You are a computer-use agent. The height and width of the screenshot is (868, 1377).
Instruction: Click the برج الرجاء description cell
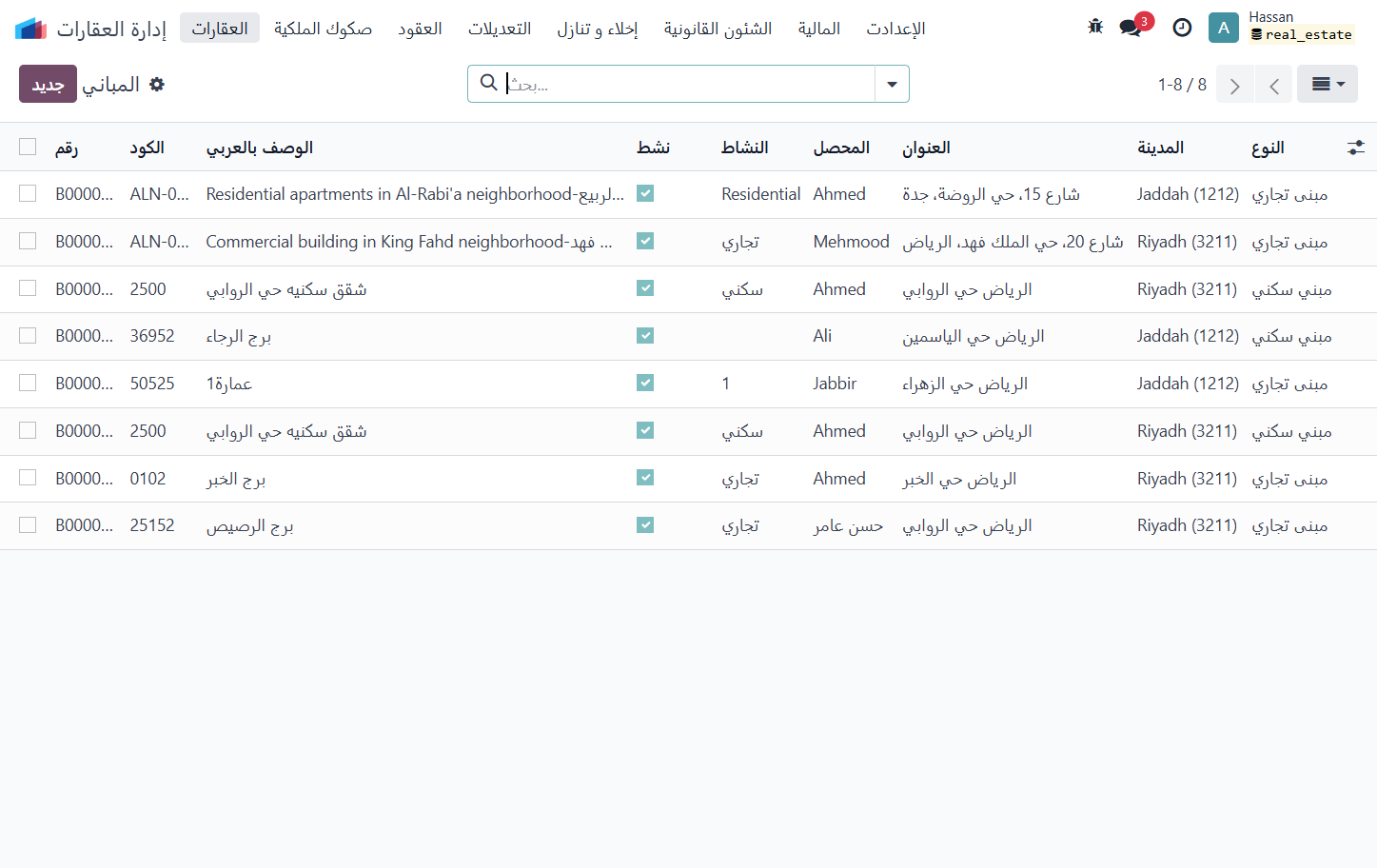pos(239,336)
